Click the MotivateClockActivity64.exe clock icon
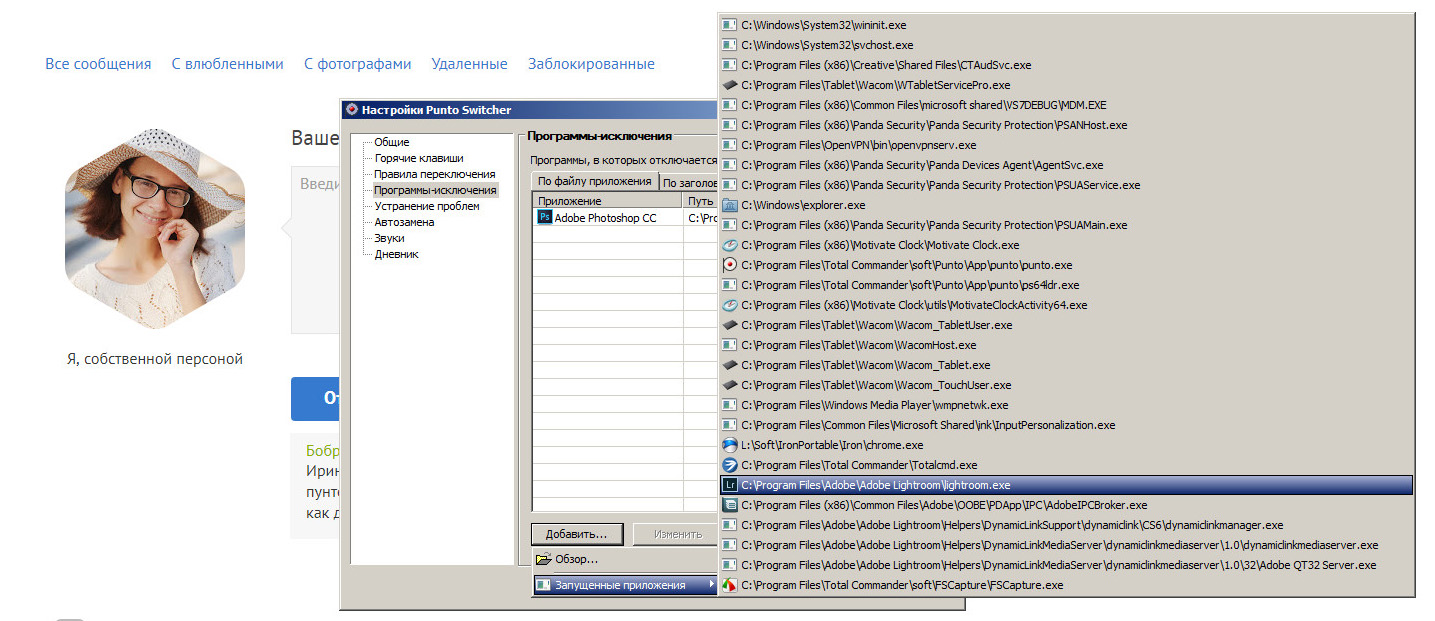This screenshot has height=621, width=1435. pos(729,305)
